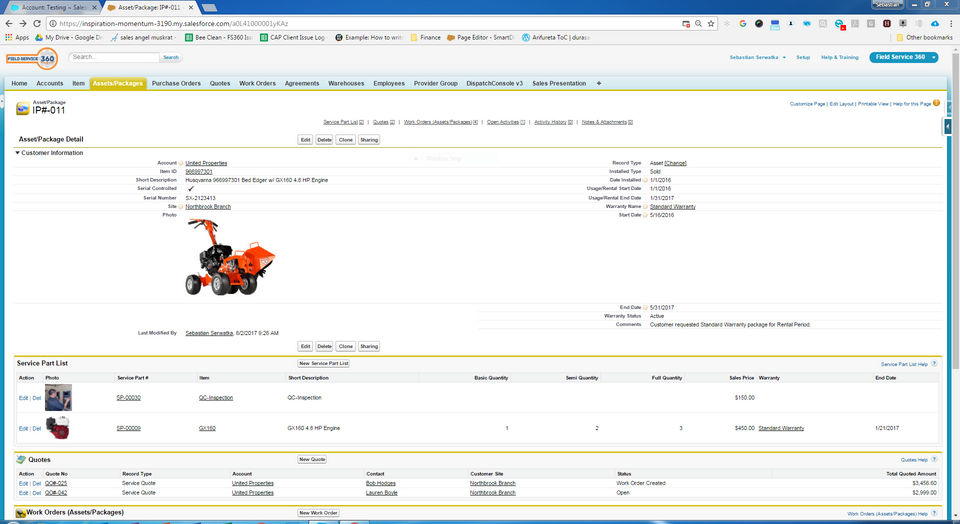Image resolution: width=960 pixels, height=524 pixels.
Task: Click the browser back arrow
Action: [9, 23]
